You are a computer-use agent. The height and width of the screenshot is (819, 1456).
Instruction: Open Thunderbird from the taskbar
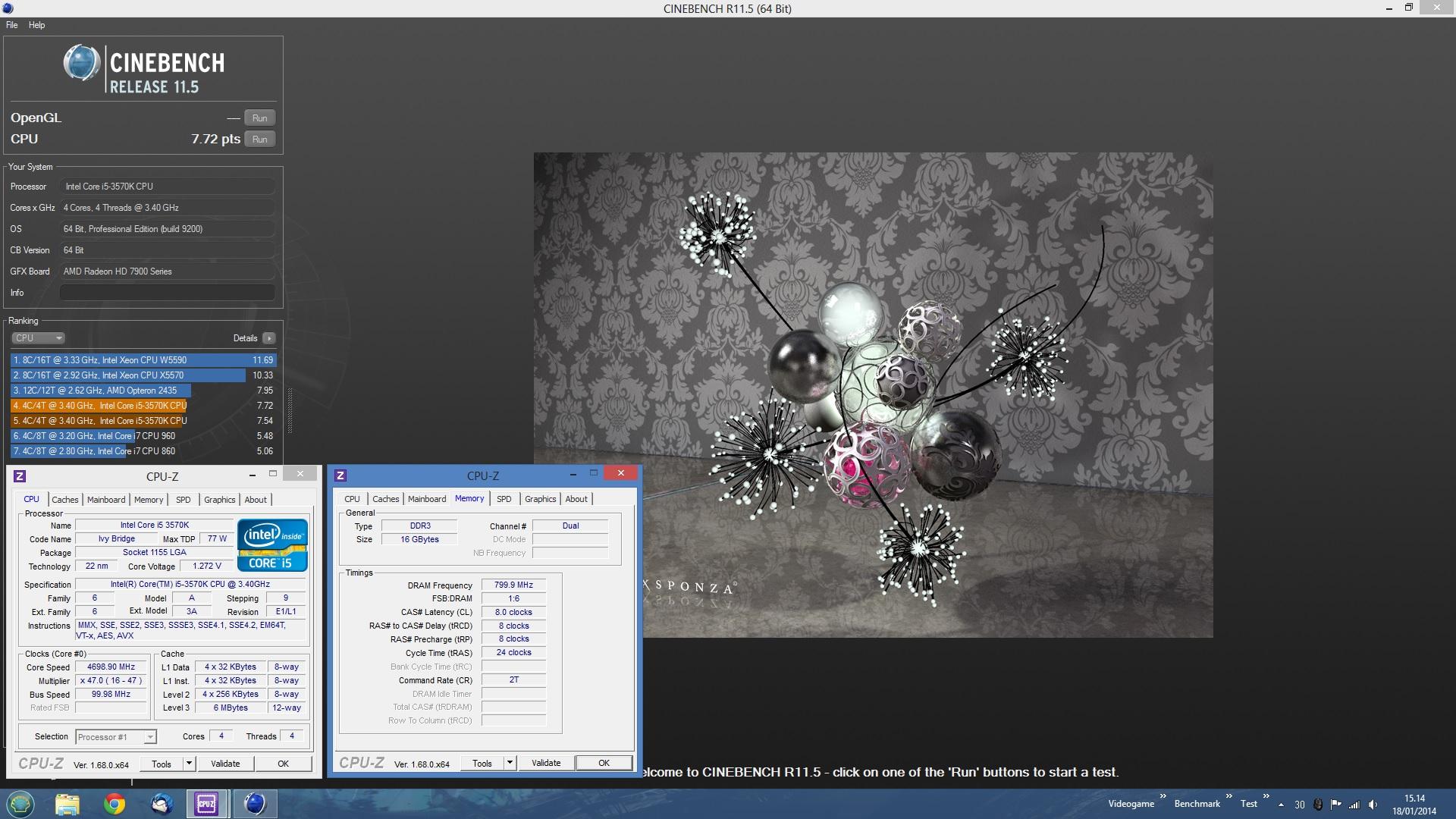click(x=161, y=804)
